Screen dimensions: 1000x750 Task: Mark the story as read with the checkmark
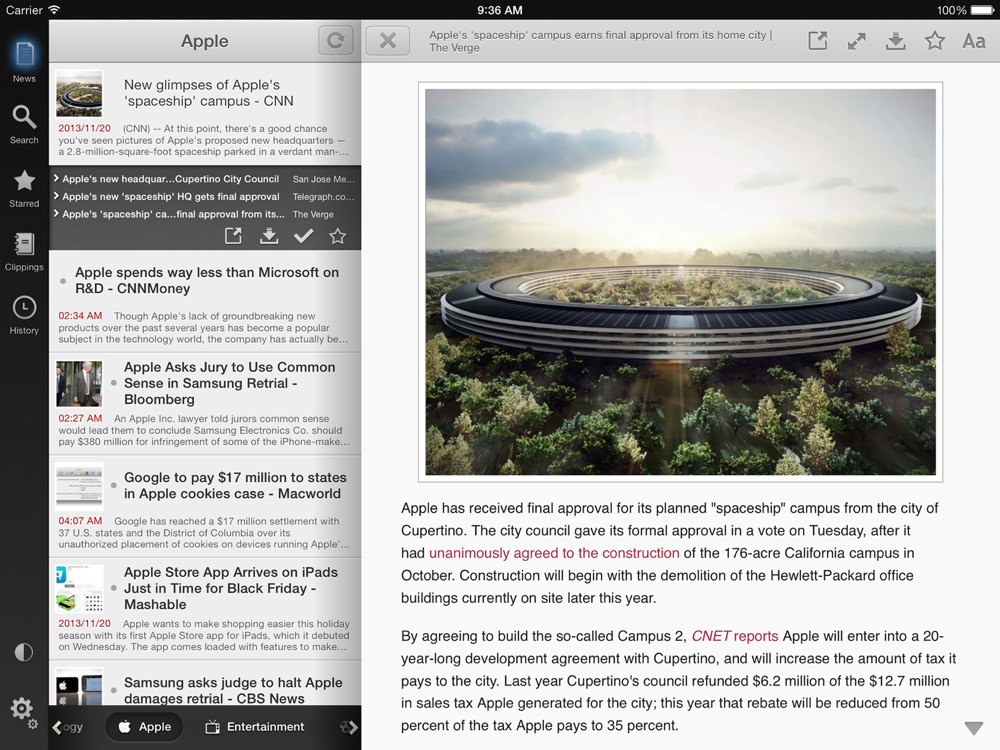point(304,237)
